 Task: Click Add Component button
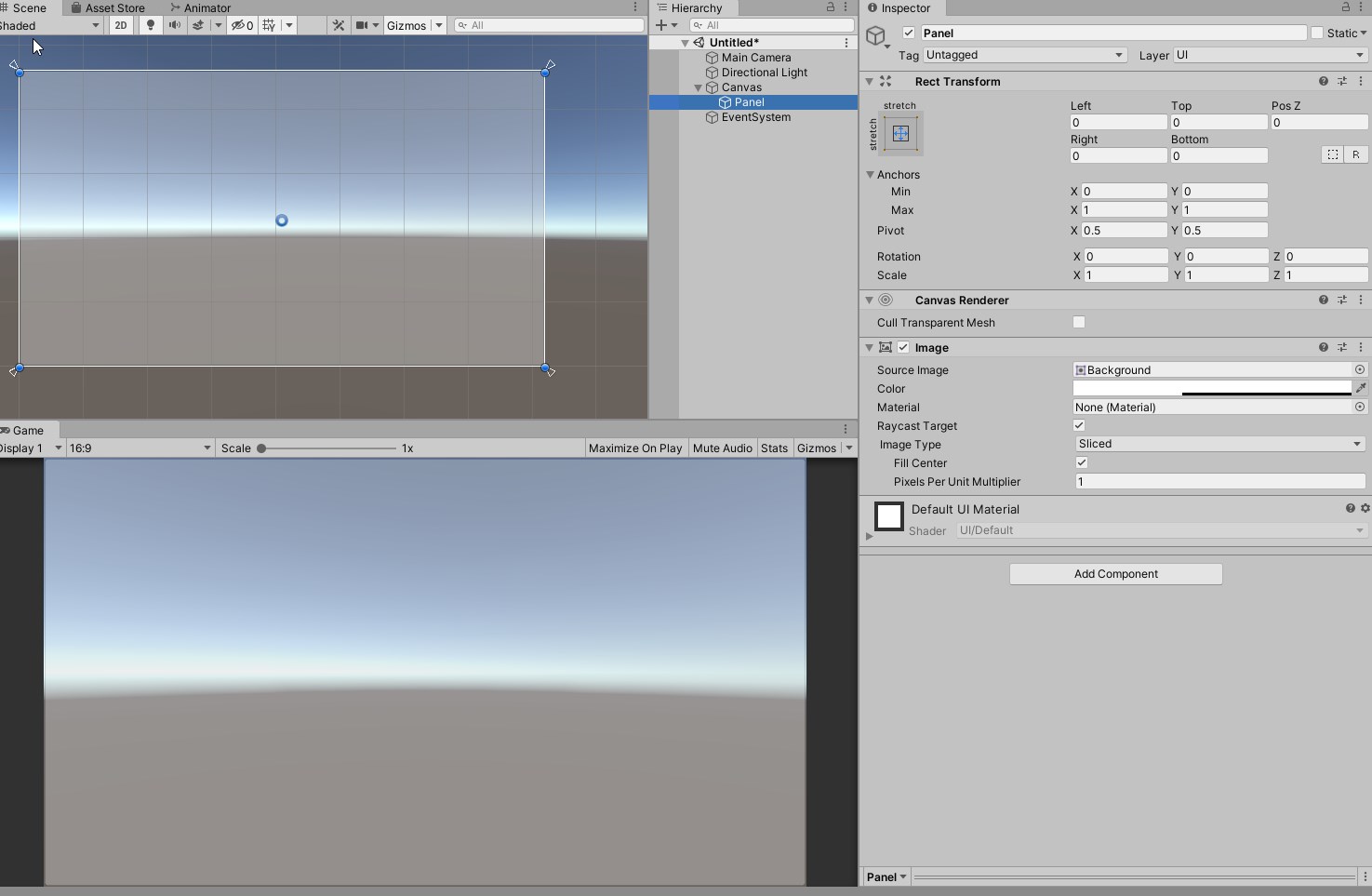pyautogui.click(x=1116, y=574)
